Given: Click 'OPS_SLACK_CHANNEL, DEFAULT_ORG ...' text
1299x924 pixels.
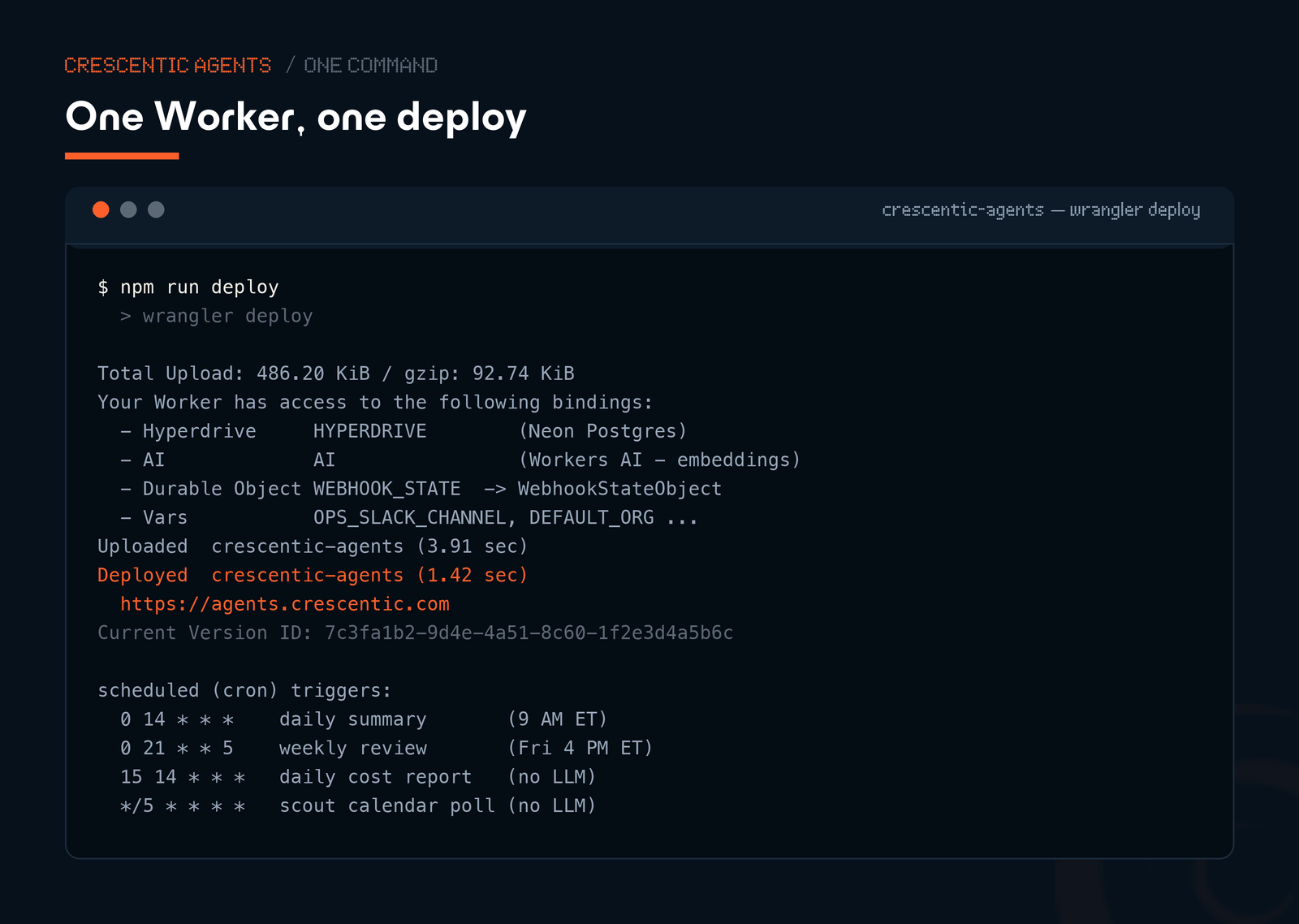Looking at the screenshot, I should click(x=506, y=518).
